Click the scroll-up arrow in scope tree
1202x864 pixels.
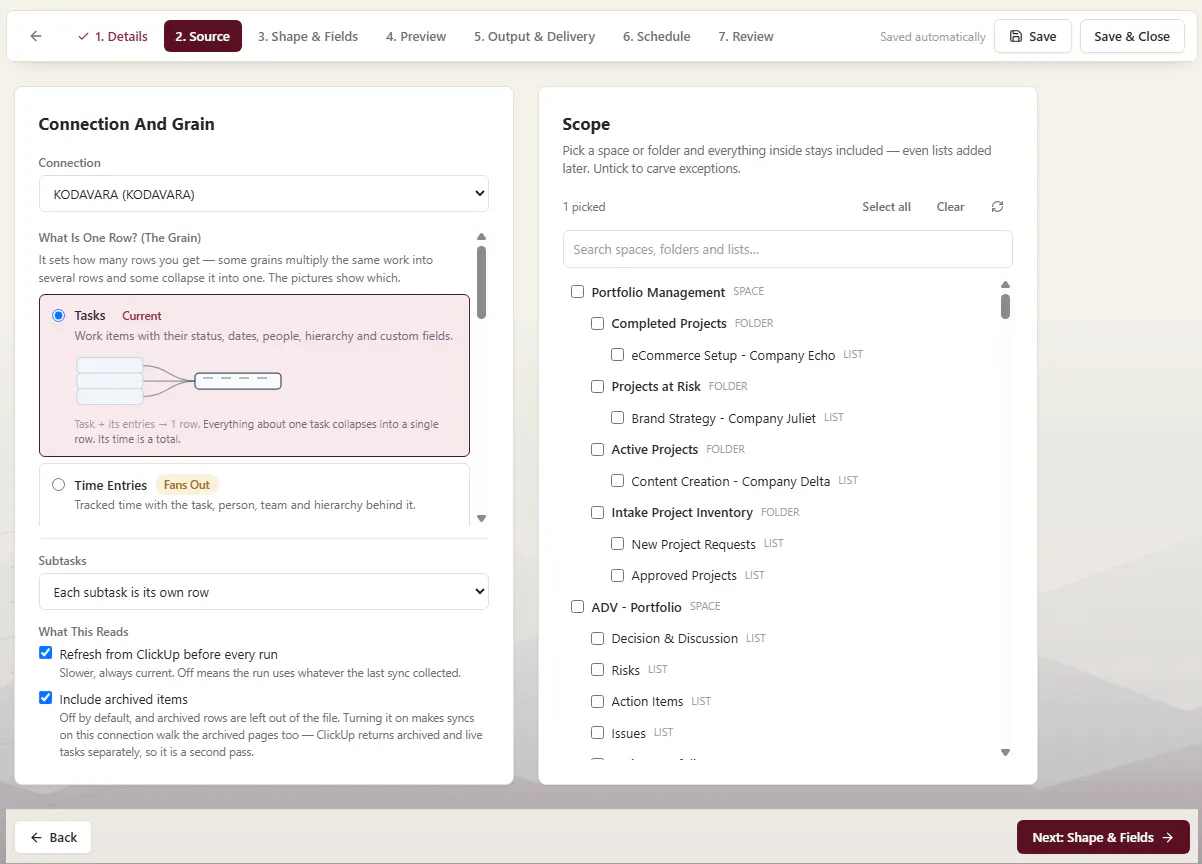[x=1005, y=284]
